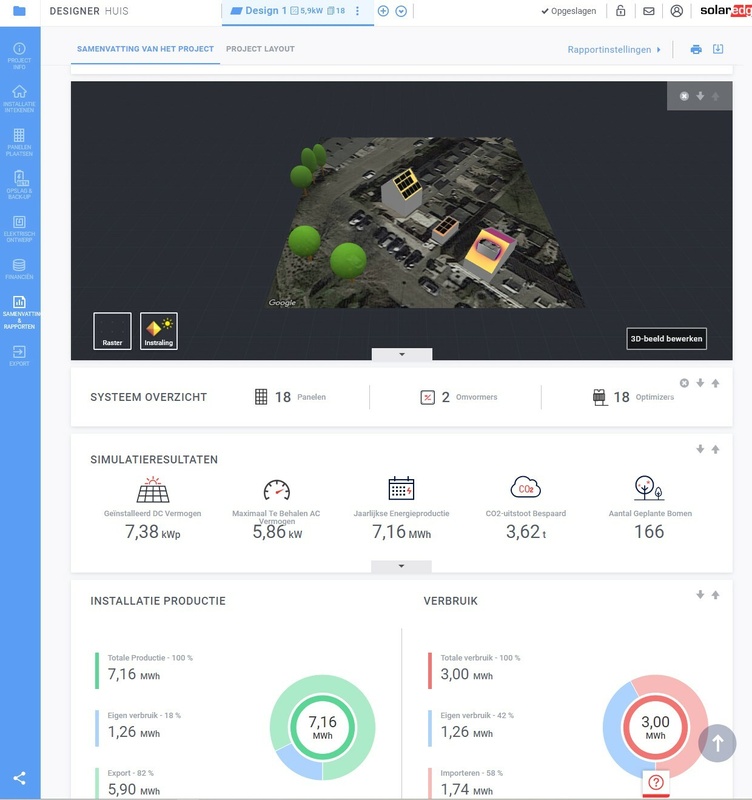
Task: Select Samenvatting & Rapporten section
Action: 19,312
